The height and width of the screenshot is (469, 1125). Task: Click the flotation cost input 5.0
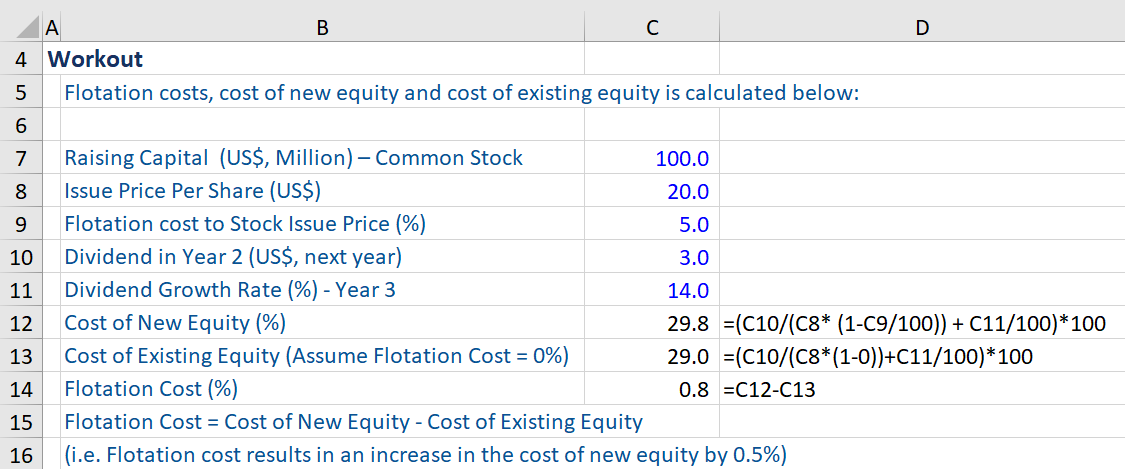click(693, 224)
